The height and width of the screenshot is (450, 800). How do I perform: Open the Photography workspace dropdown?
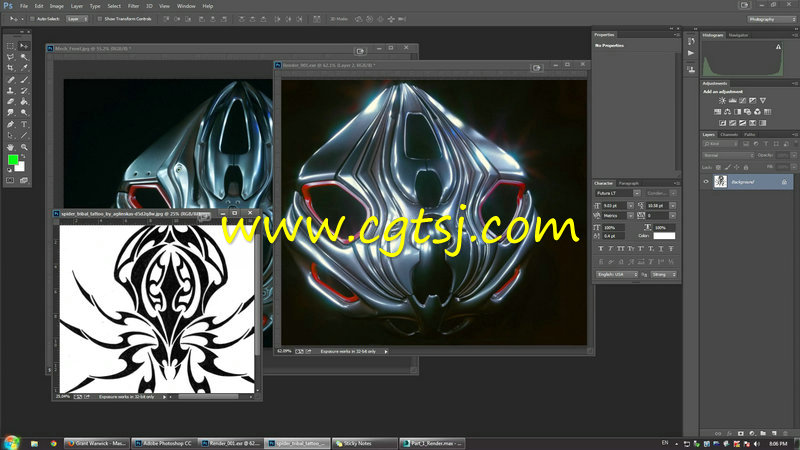click(x=771, y=19)
